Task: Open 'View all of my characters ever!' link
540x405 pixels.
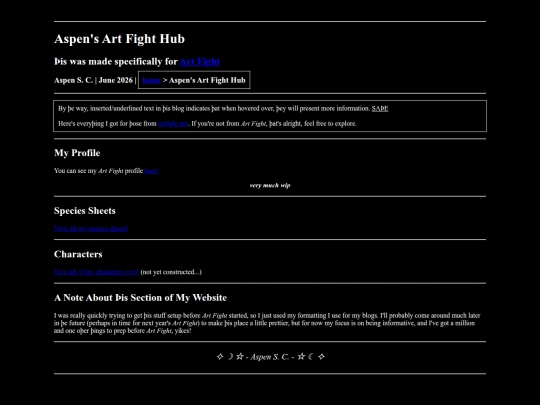Action: click(x=96, y=272)
